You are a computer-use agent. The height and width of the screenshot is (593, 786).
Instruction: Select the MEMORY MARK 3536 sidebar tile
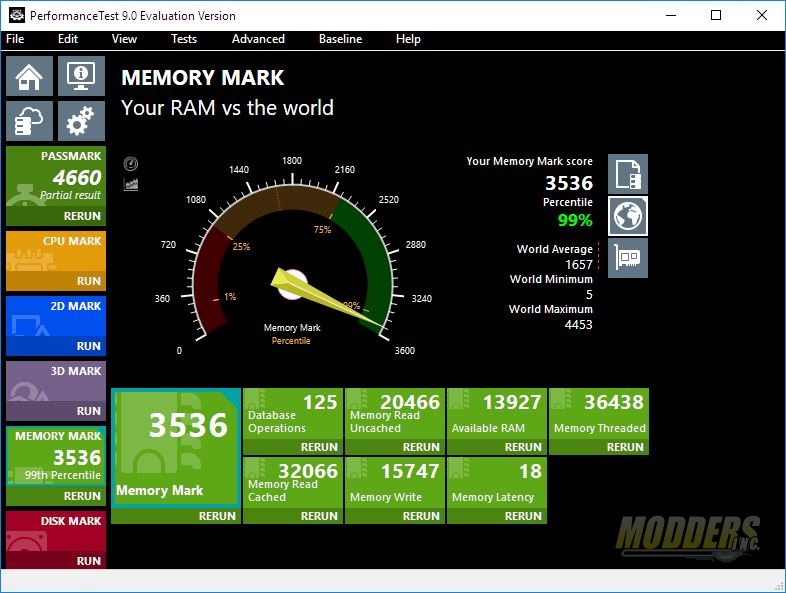(56, 456)
